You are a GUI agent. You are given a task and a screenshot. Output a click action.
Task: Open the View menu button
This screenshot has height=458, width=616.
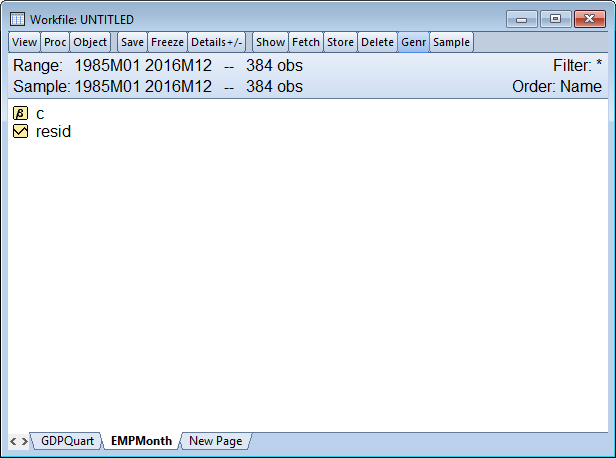tap(24, 42)
